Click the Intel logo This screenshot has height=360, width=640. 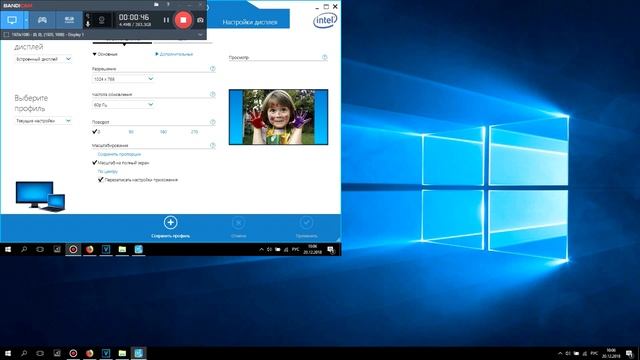(325, 20)
